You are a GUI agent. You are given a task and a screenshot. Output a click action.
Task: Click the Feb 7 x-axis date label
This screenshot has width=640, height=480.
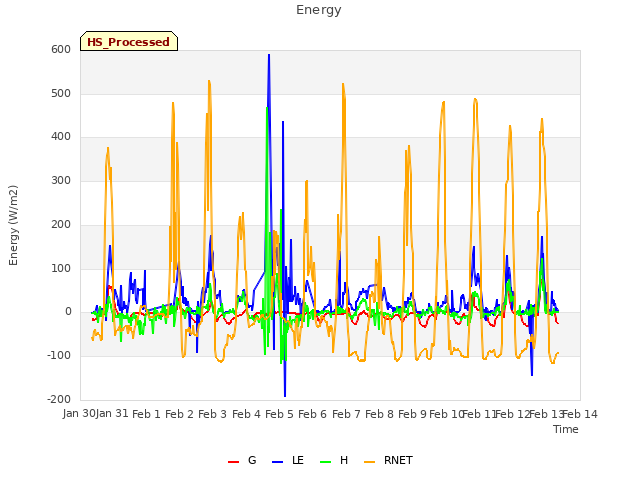pyautogui.click(x=346, y=414)
